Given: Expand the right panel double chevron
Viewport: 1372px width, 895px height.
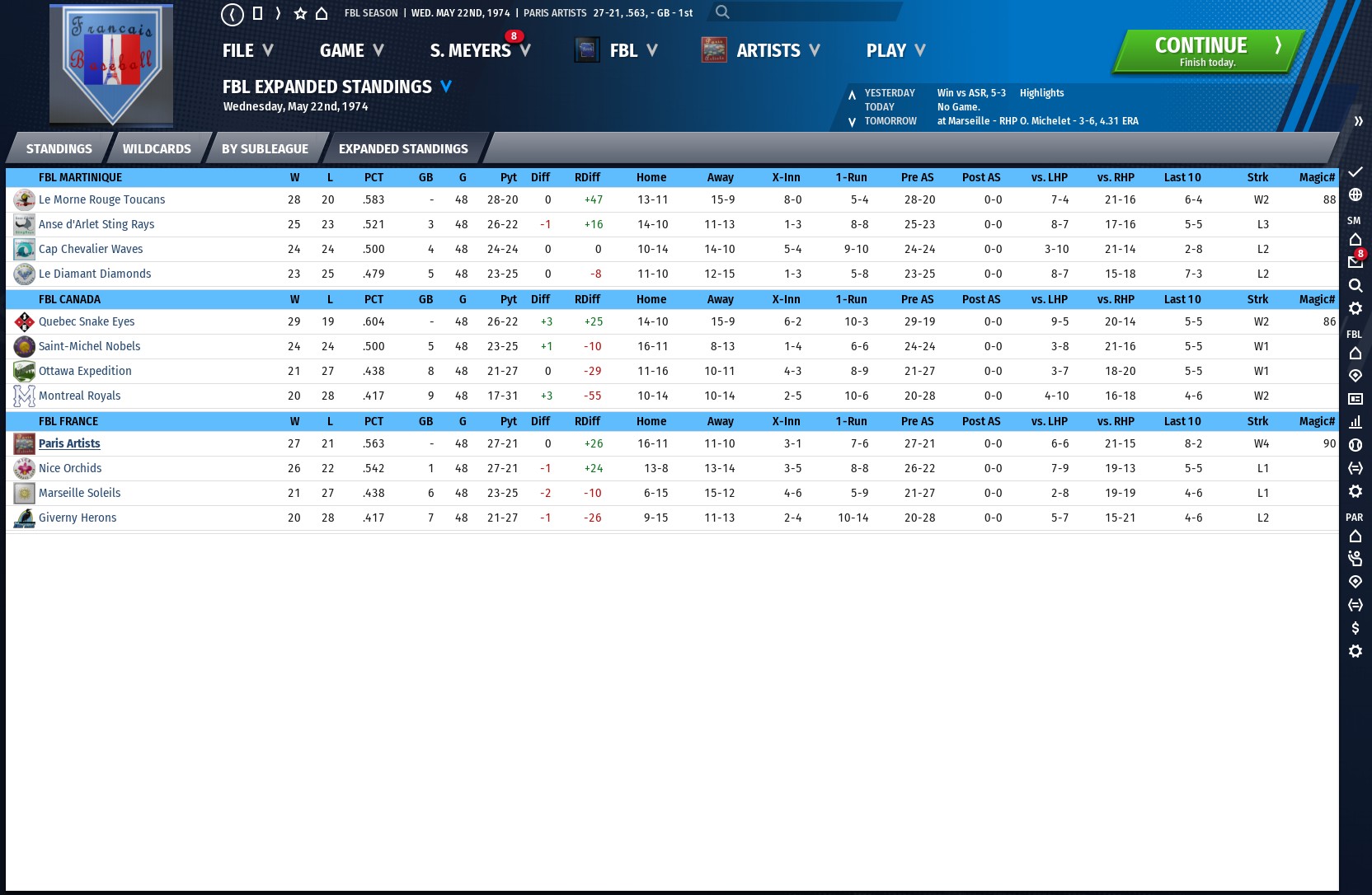Looking at the screenshot, I should pyautogui.click(x=1358, y=121).
